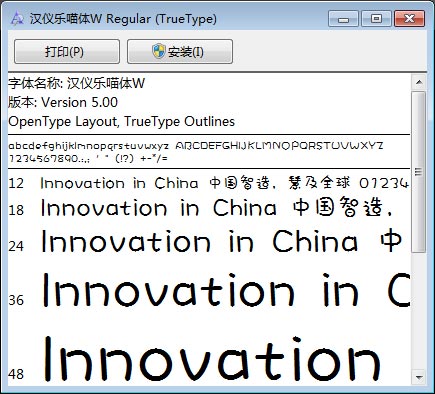Click the Version 5.00 text line

point(63,102)
